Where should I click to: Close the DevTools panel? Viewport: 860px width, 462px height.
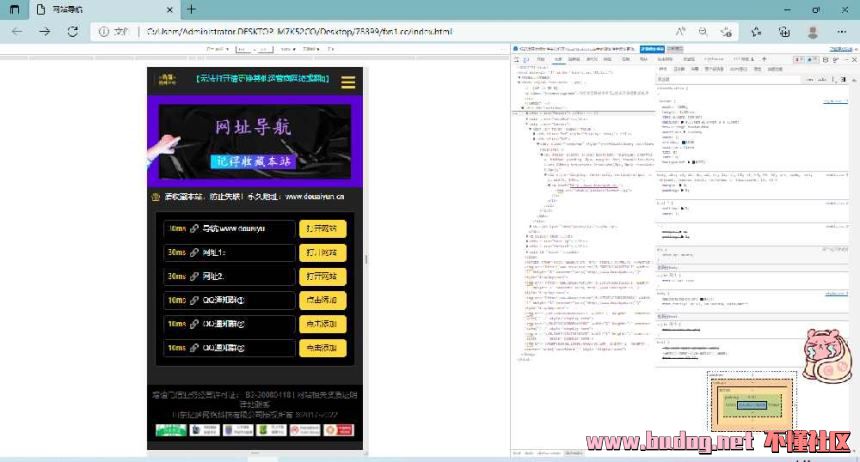(855, 59)
